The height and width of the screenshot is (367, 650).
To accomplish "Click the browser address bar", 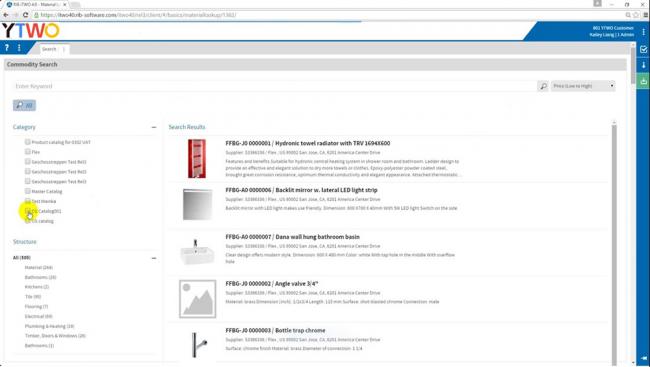I will [327, 15].
